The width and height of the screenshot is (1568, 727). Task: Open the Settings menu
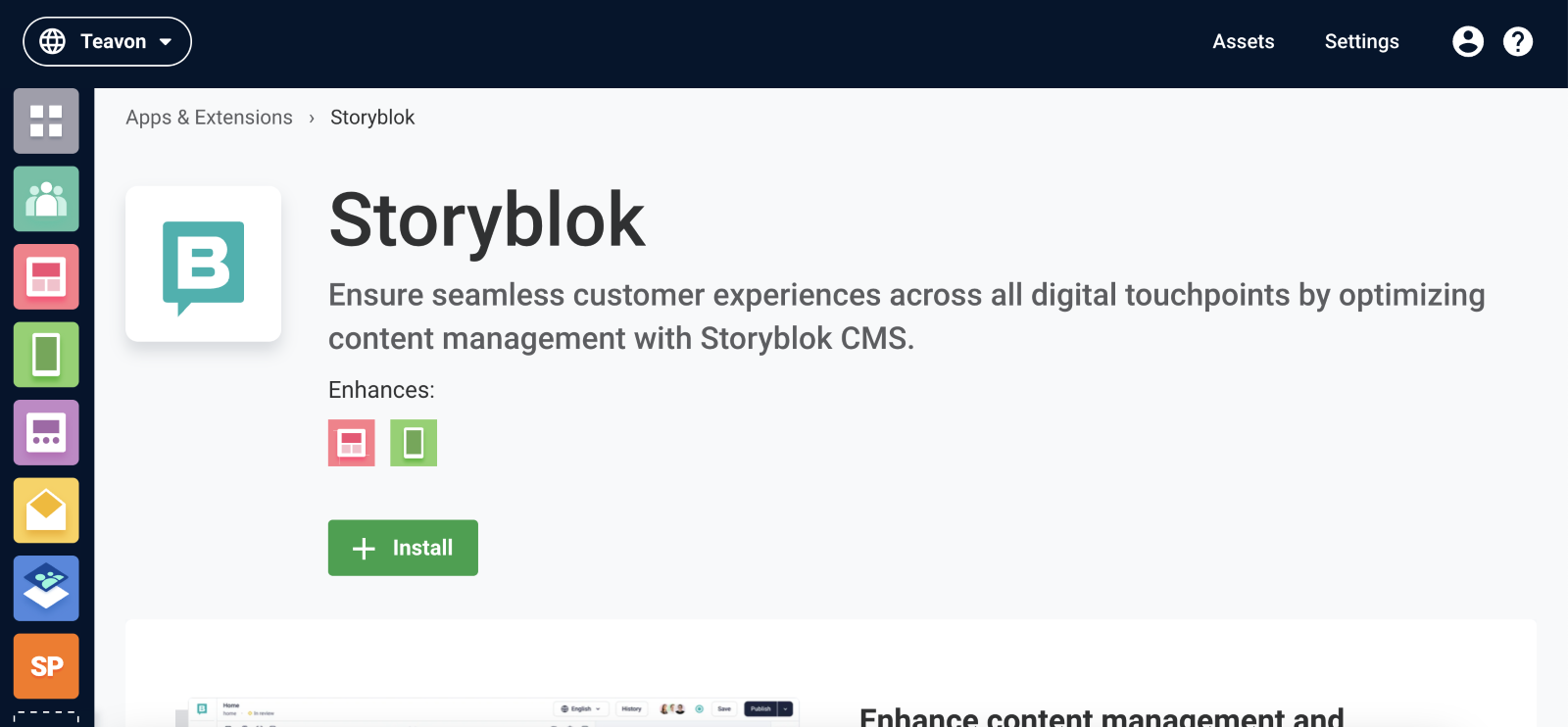[1361, 41]
